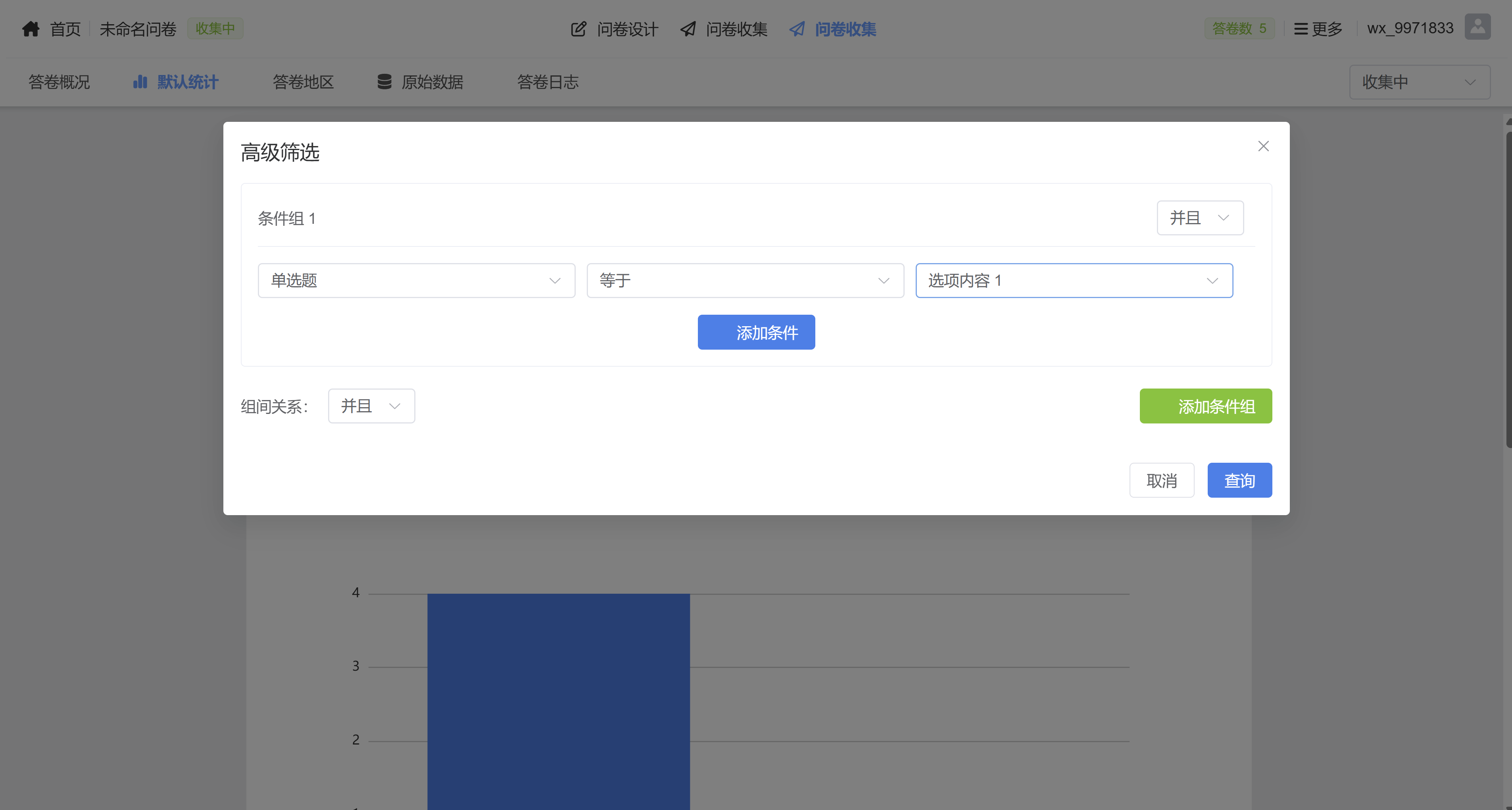Switch to the 答卷概况 tab
1512x810 pixels.
[x=59, y=82]
